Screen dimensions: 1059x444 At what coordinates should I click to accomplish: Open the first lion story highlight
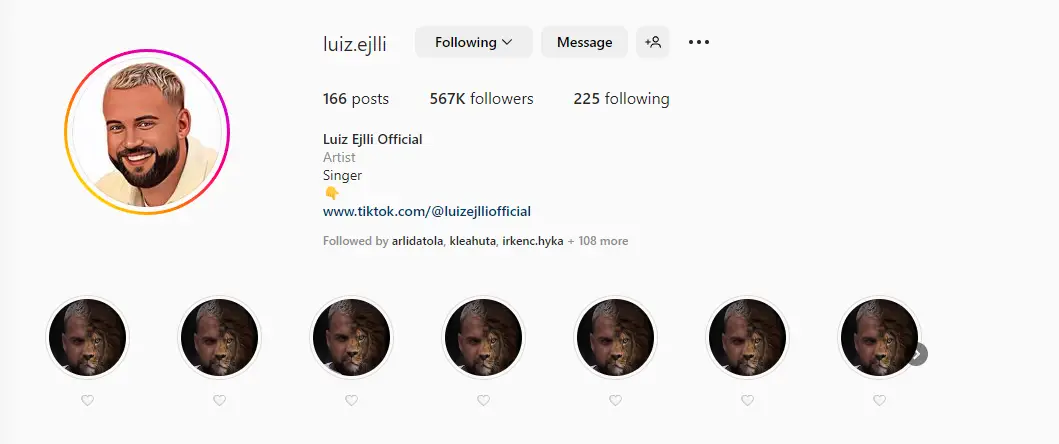87,337
